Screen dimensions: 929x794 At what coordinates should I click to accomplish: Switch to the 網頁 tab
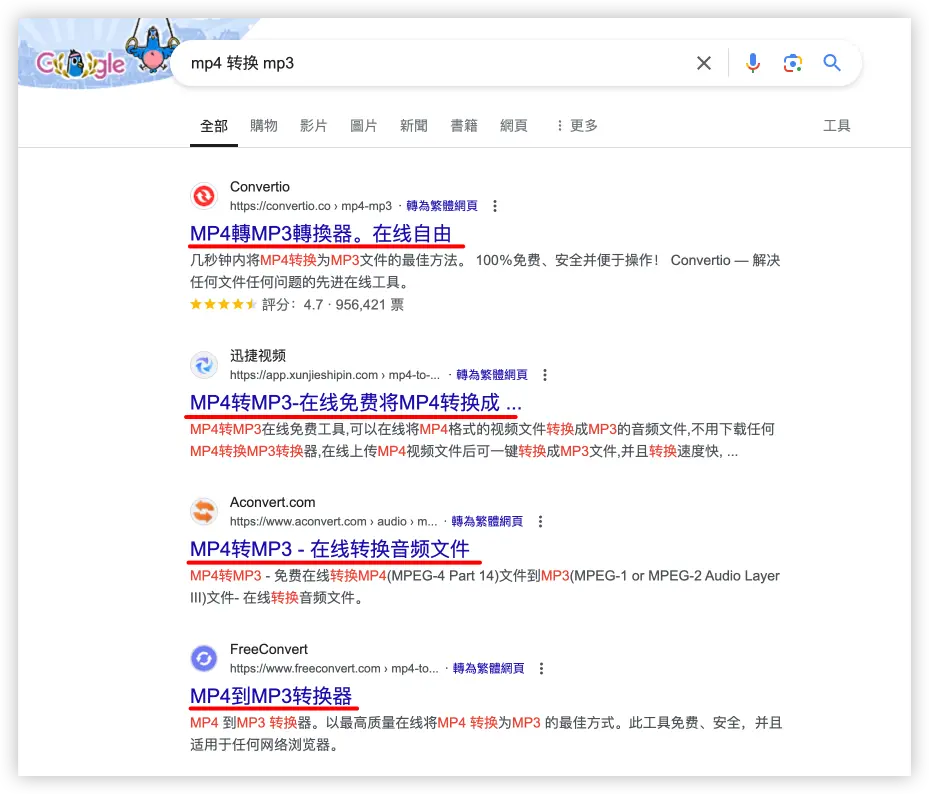click(514, 126)
